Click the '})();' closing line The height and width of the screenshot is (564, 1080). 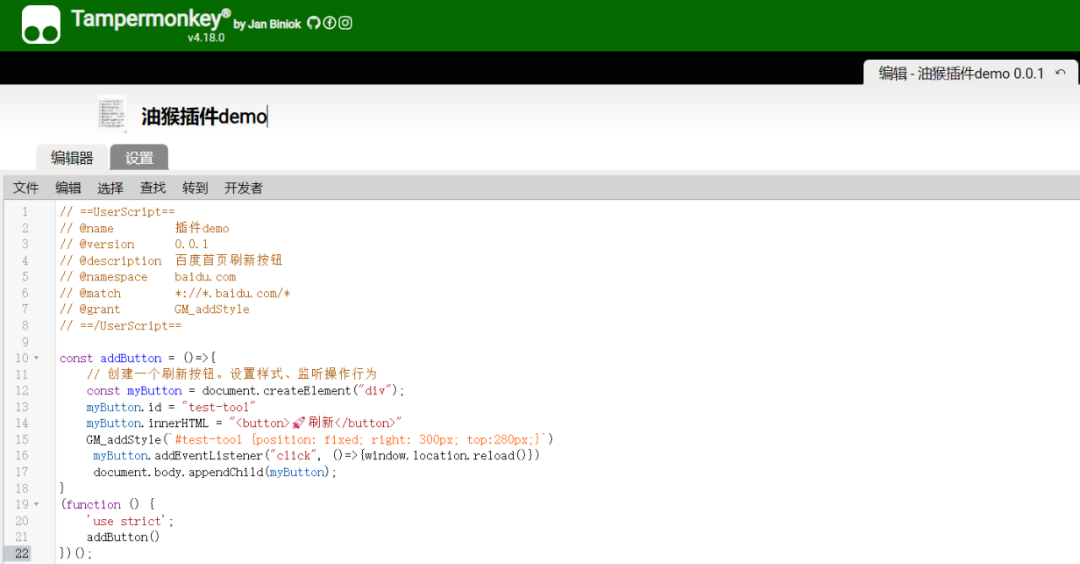pos(76,554)
